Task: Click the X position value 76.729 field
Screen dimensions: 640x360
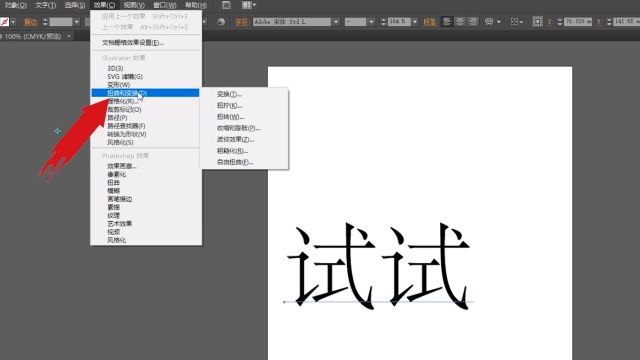Action: [578, 22]
